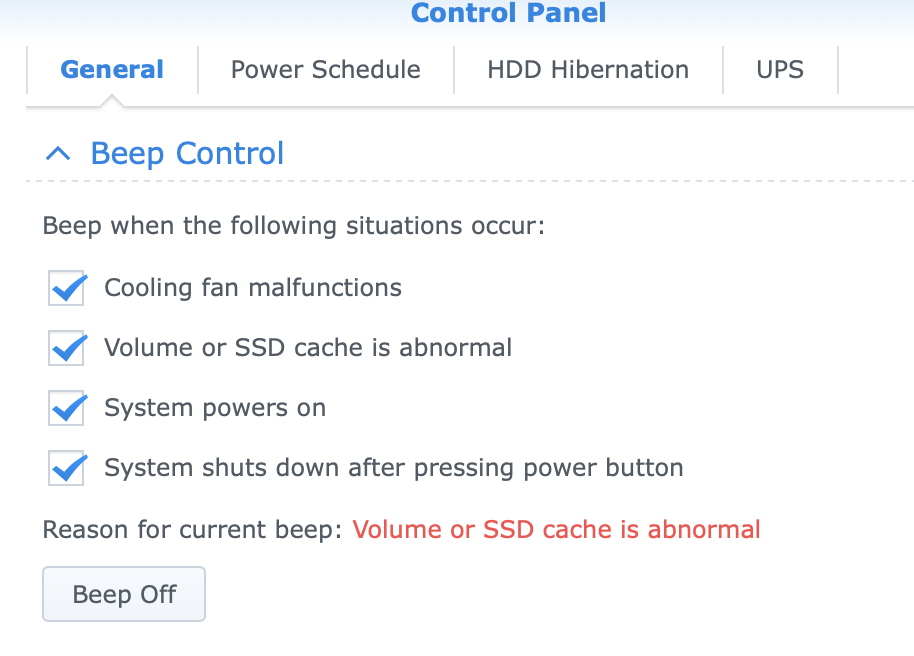Click the Beep when situations occur description
Screen dimensions: 914x656
tap(293, 225)
